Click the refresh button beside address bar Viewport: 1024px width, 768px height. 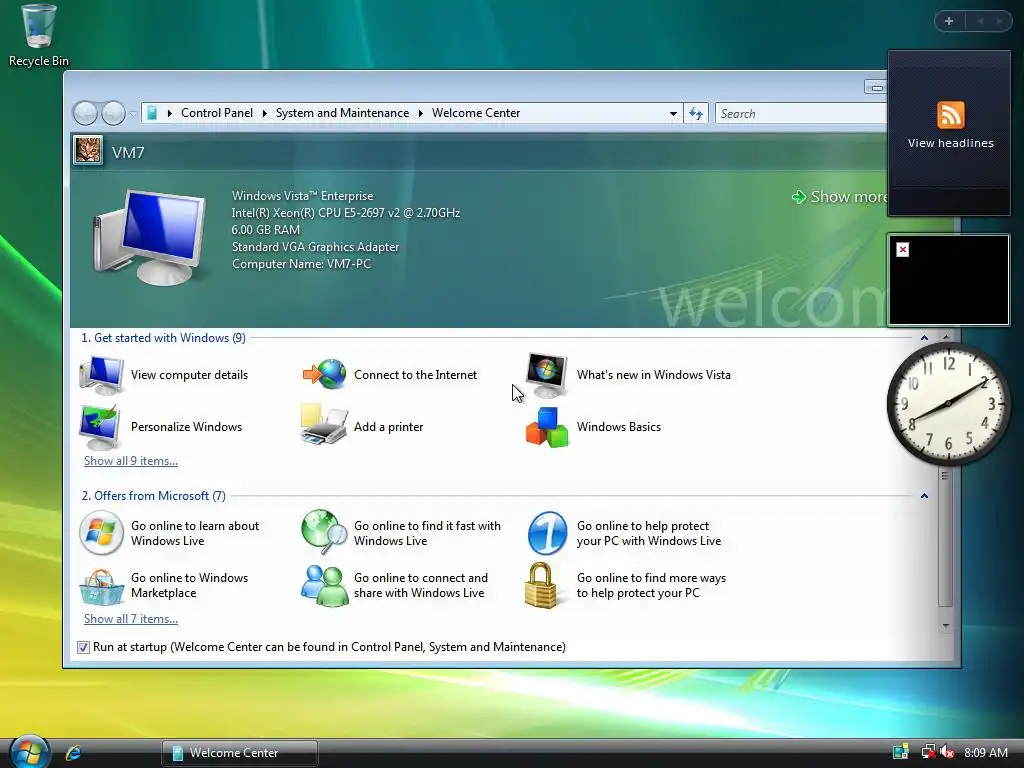point(696,114)
